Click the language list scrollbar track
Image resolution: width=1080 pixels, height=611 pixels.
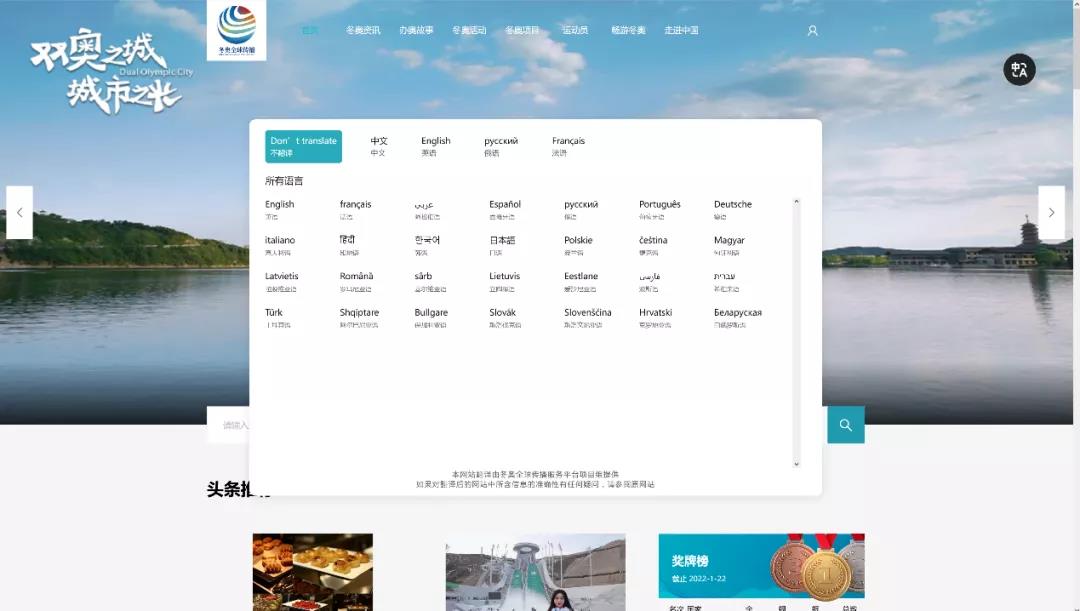(x=797, y=330)
